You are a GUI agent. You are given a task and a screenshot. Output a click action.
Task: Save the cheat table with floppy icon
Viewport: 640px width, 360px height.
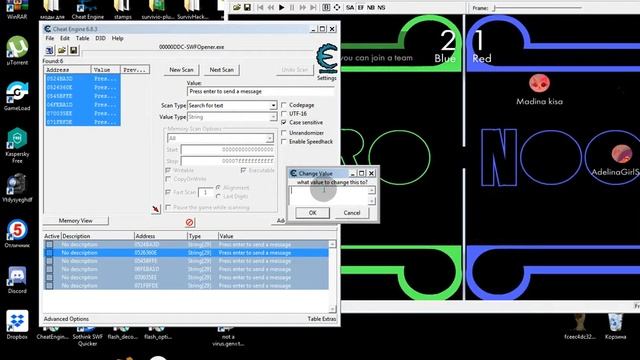[73, 50]
